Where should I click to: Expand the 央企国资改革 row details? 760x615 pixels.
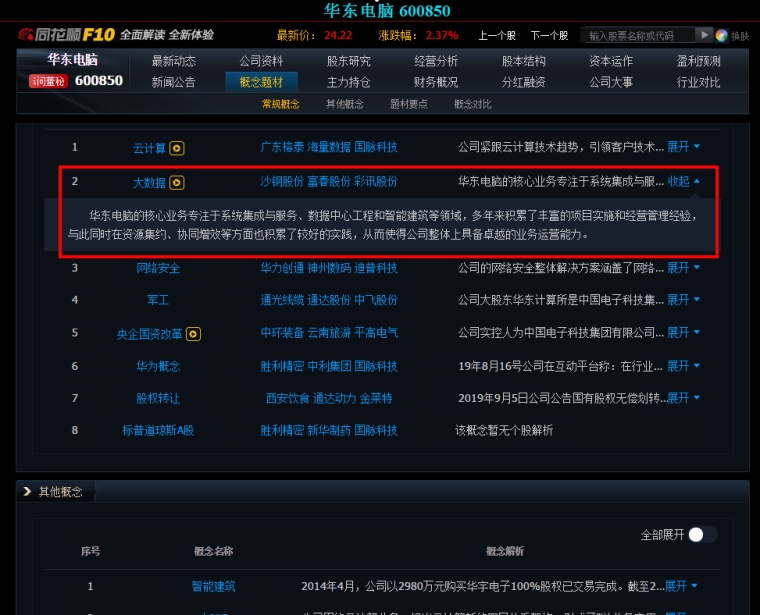(683, 332)
